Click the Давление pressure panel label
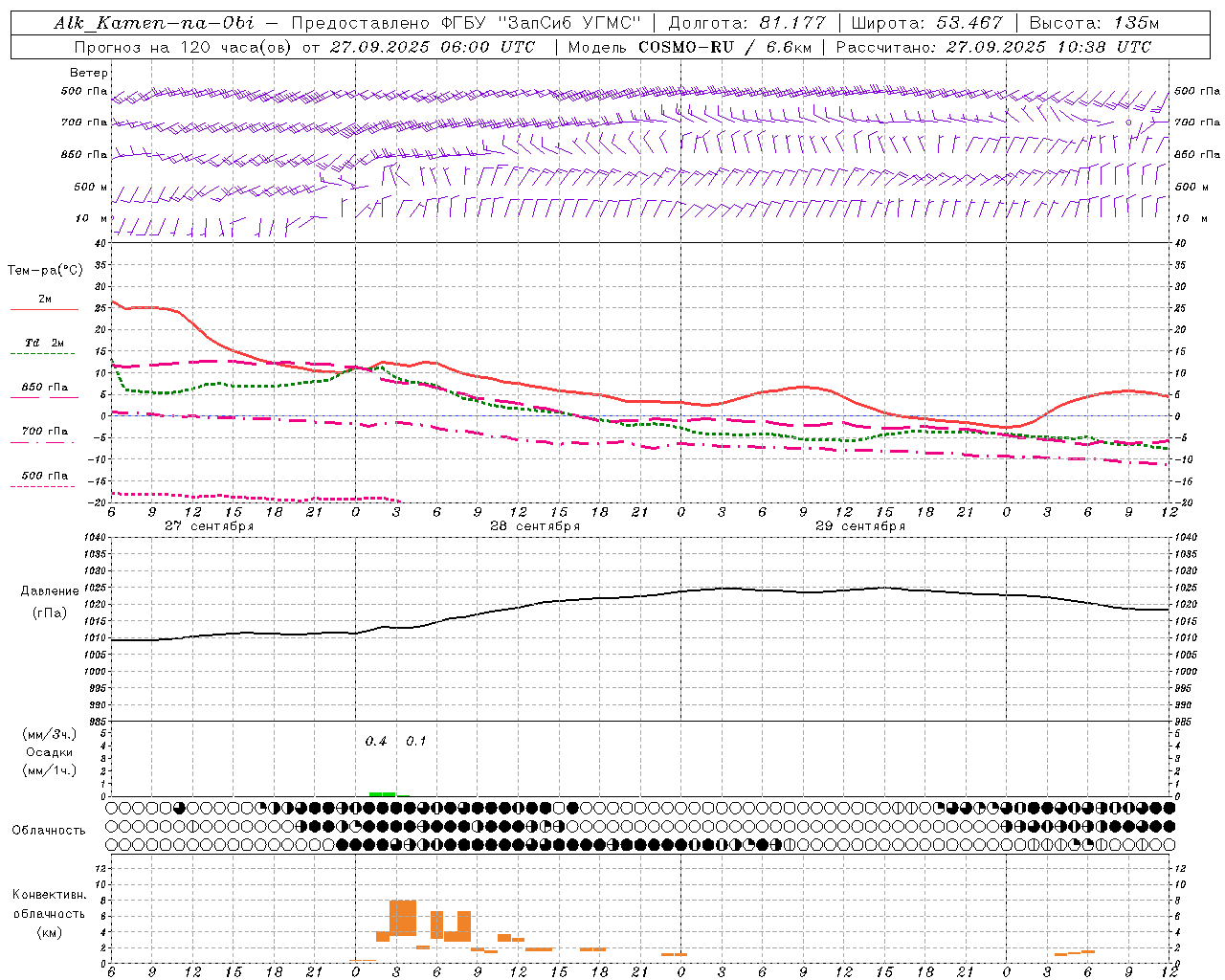The image size is (1225, 980). click(50, 591)
